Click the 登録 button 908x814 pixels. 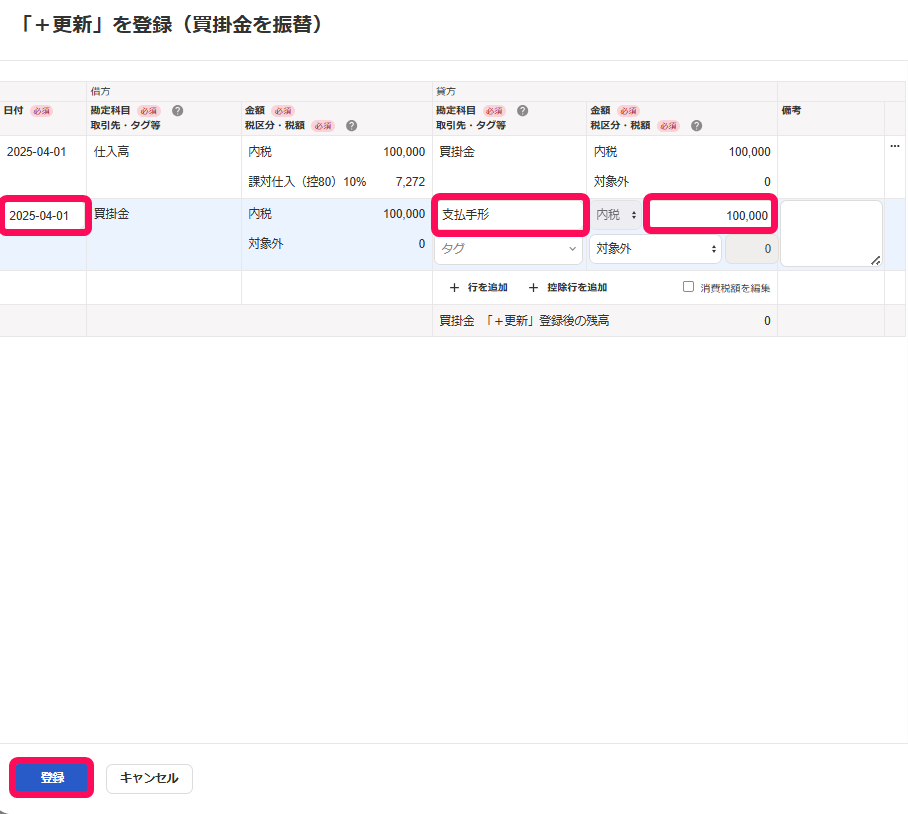52,778
